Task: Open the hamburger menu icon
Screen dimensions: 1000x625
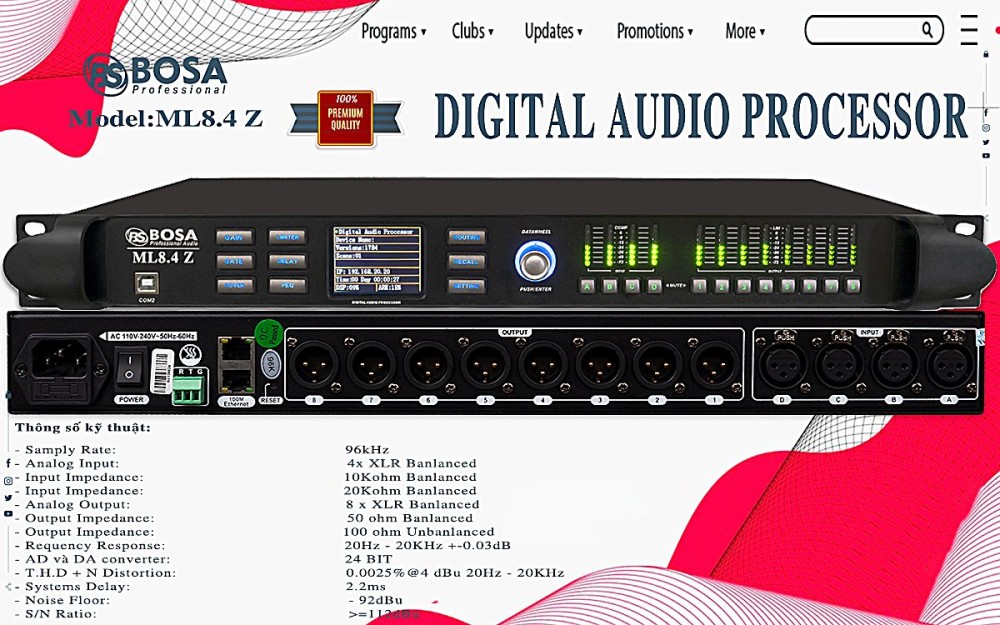Action: click(x=969, y=30)
